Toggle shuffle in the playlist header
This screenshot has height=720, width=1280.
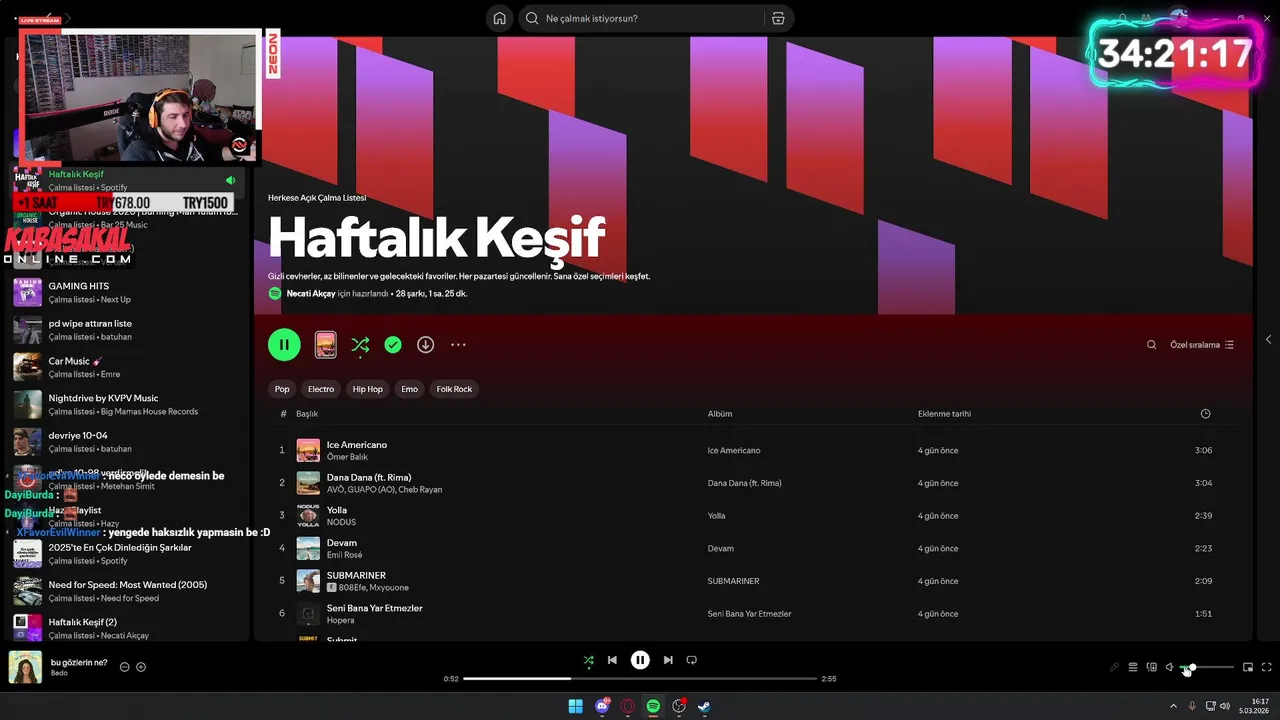(360, 345)
